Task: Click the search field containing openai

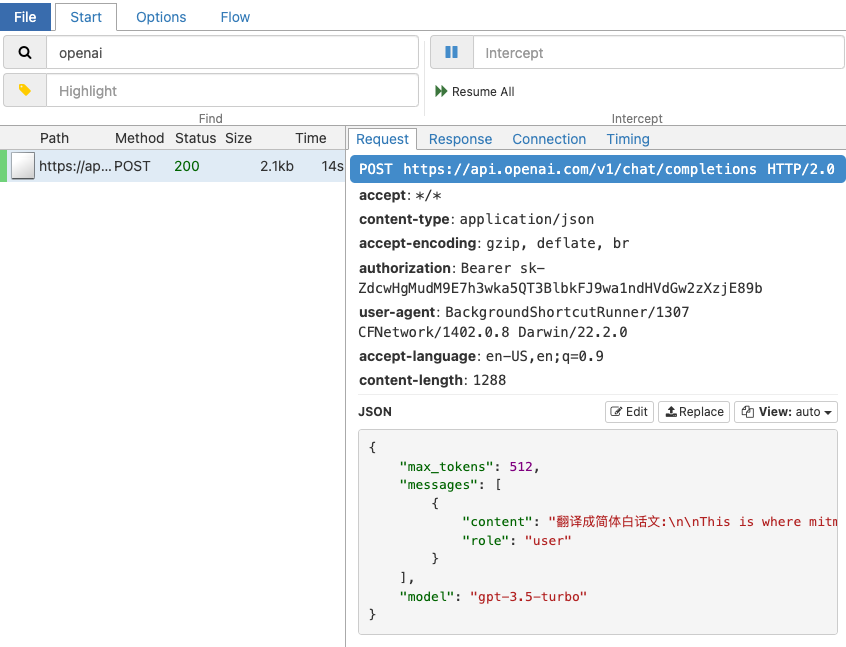Action: click(233, 52)
